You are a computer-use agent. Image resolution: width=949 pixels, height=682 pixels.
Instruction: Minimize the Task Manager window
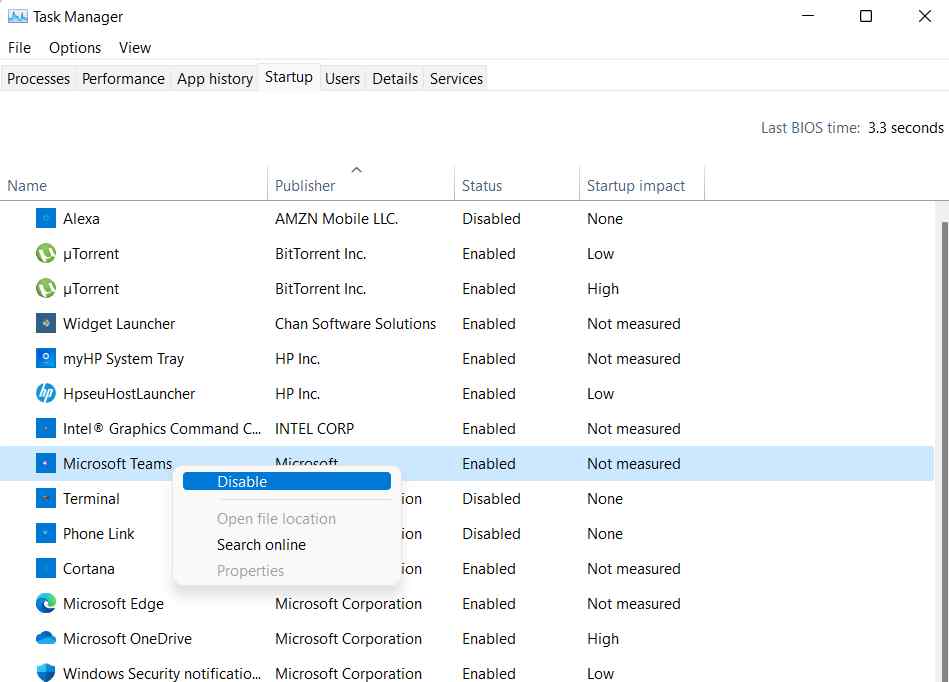[808, 16]
